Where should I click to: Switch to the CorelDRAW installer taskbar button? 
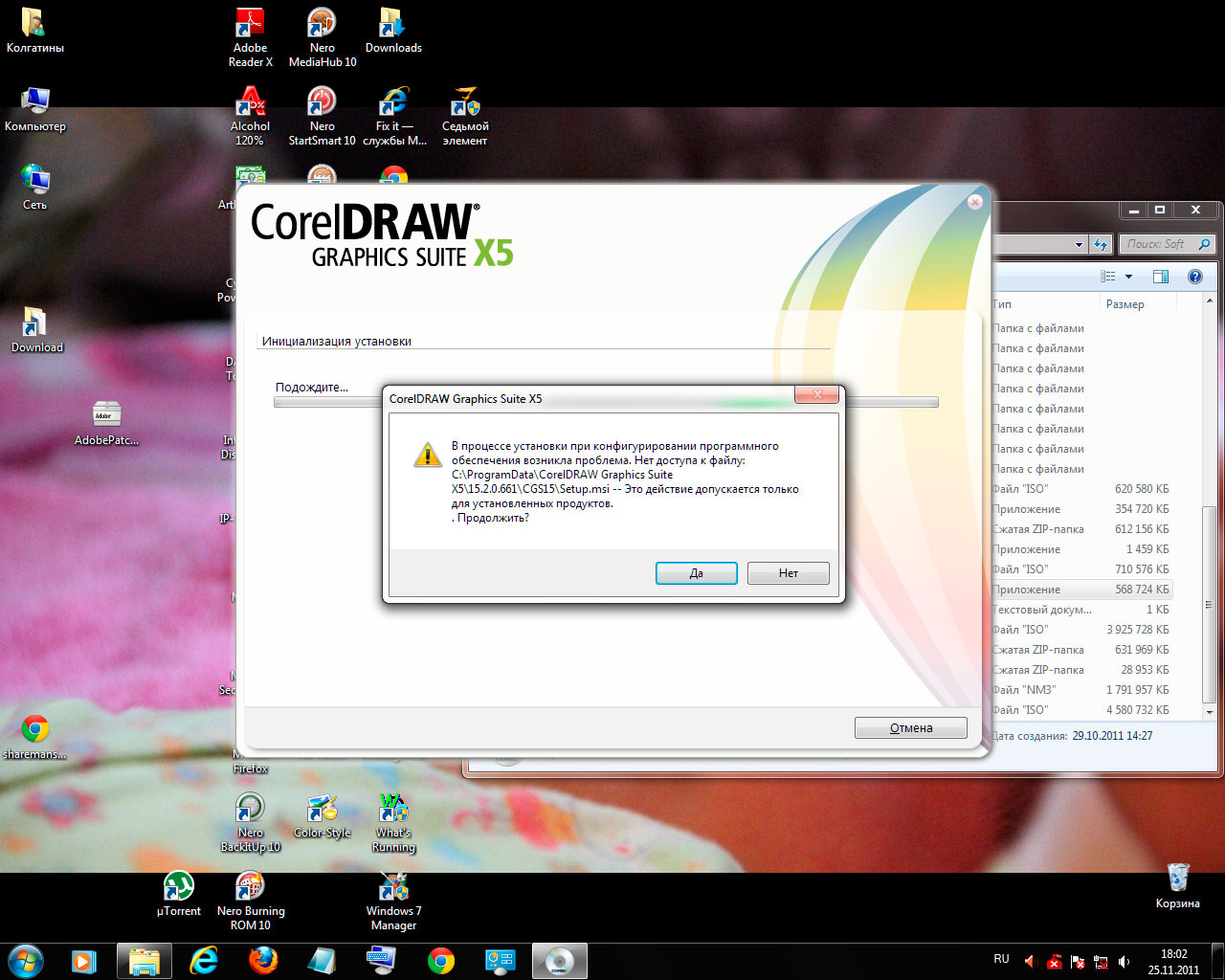point(560,960)
